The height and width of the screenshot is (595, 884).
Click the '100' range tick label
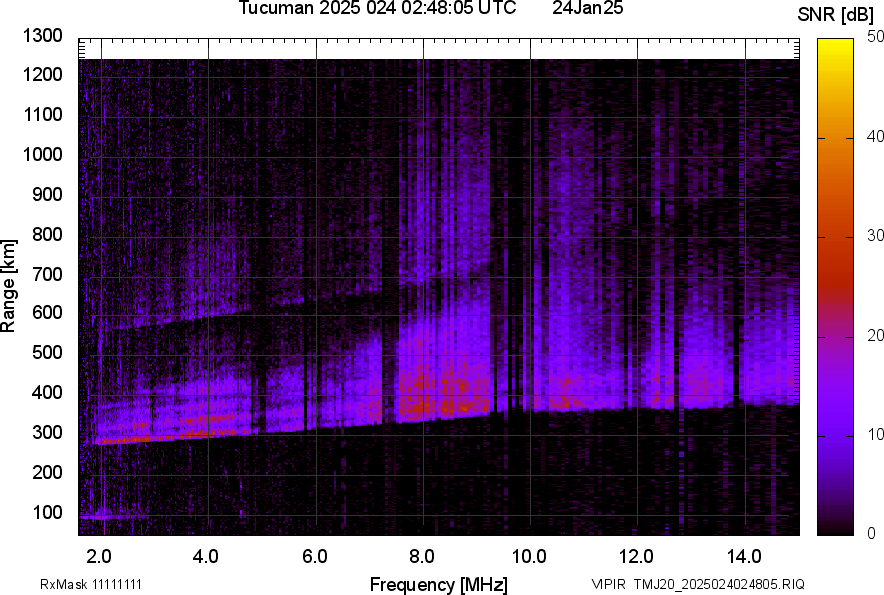[47, 512]
